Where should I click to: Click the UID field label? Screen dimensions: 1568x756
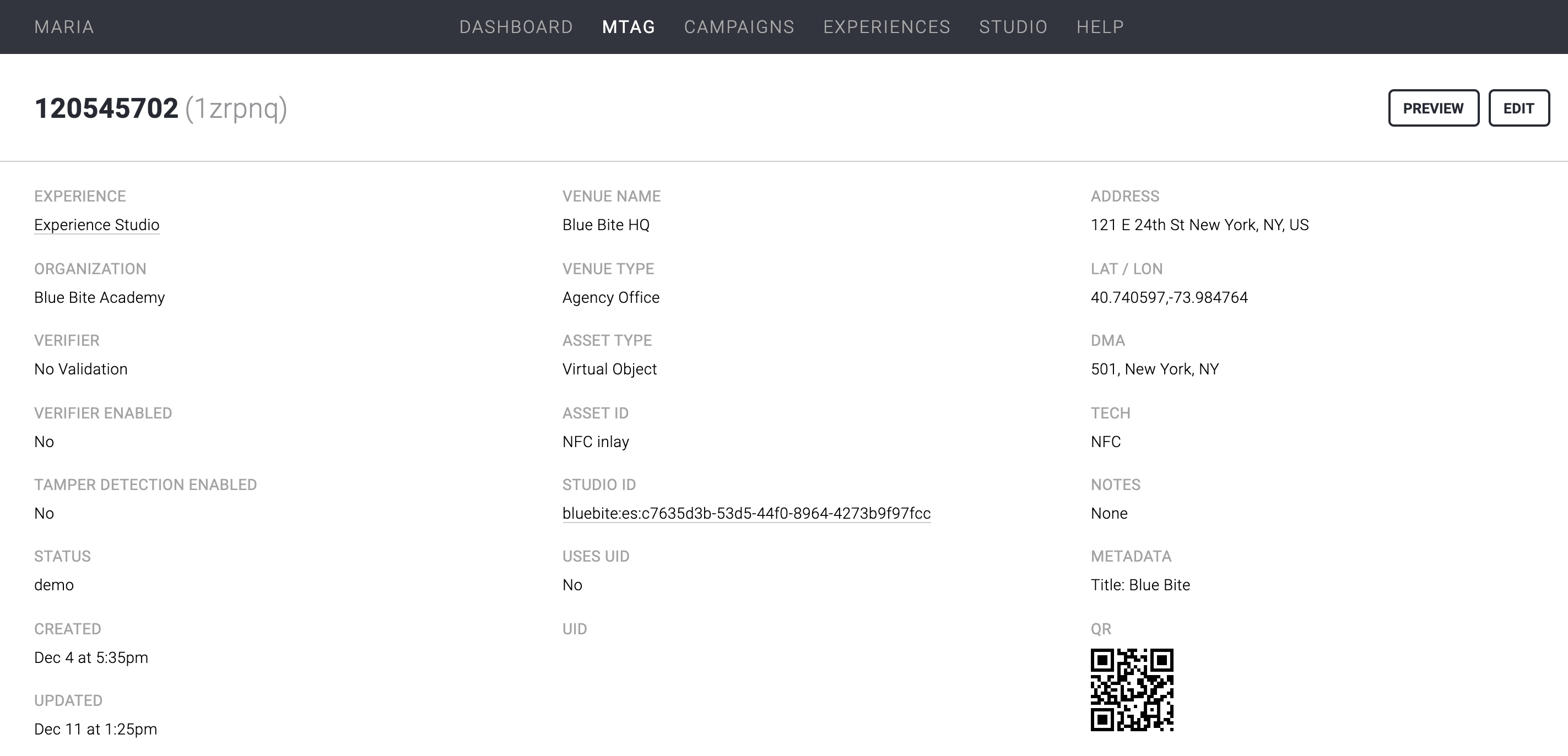[x=575, y=629]
